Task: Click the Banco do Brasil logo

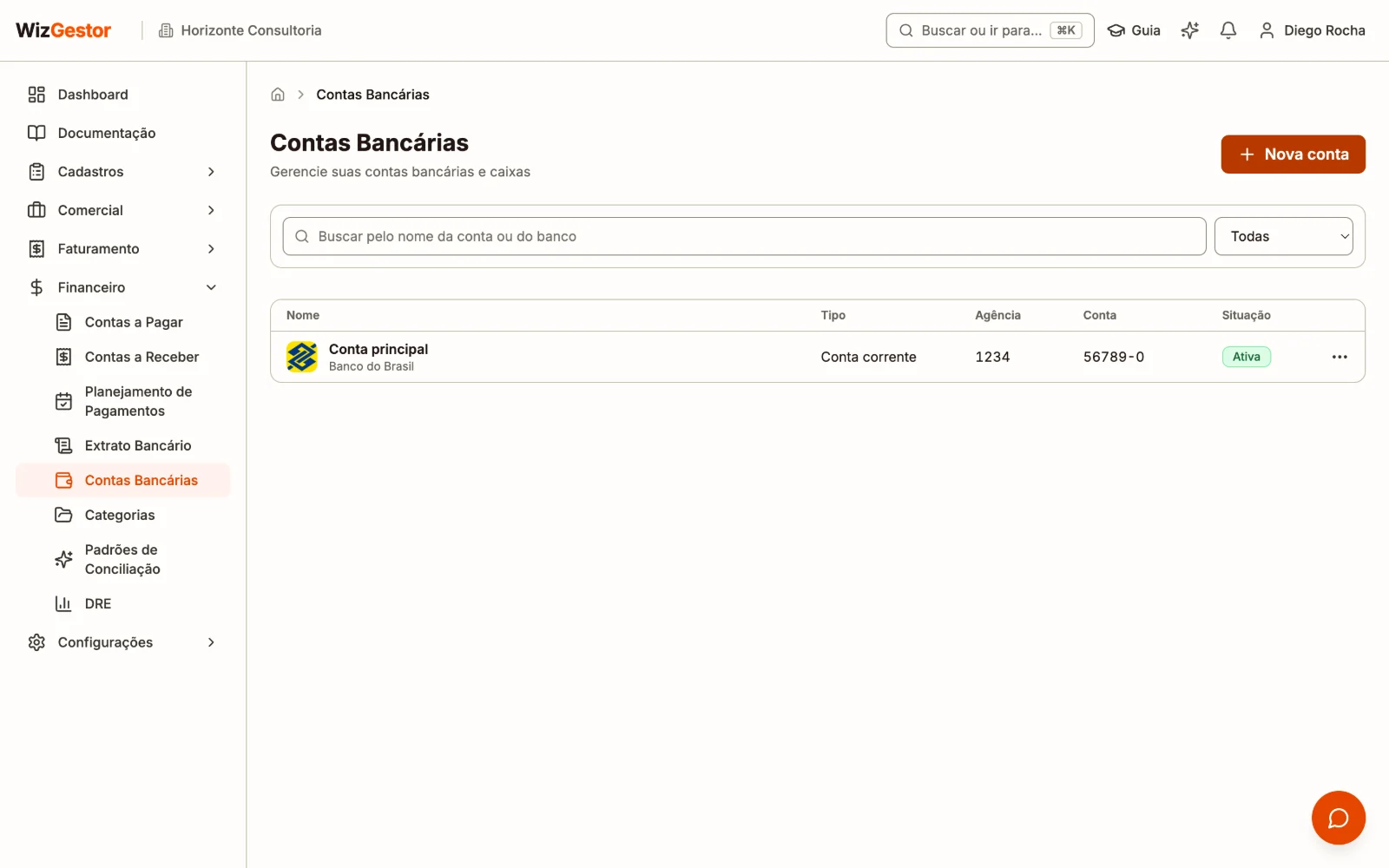Action: click(302, 357)
